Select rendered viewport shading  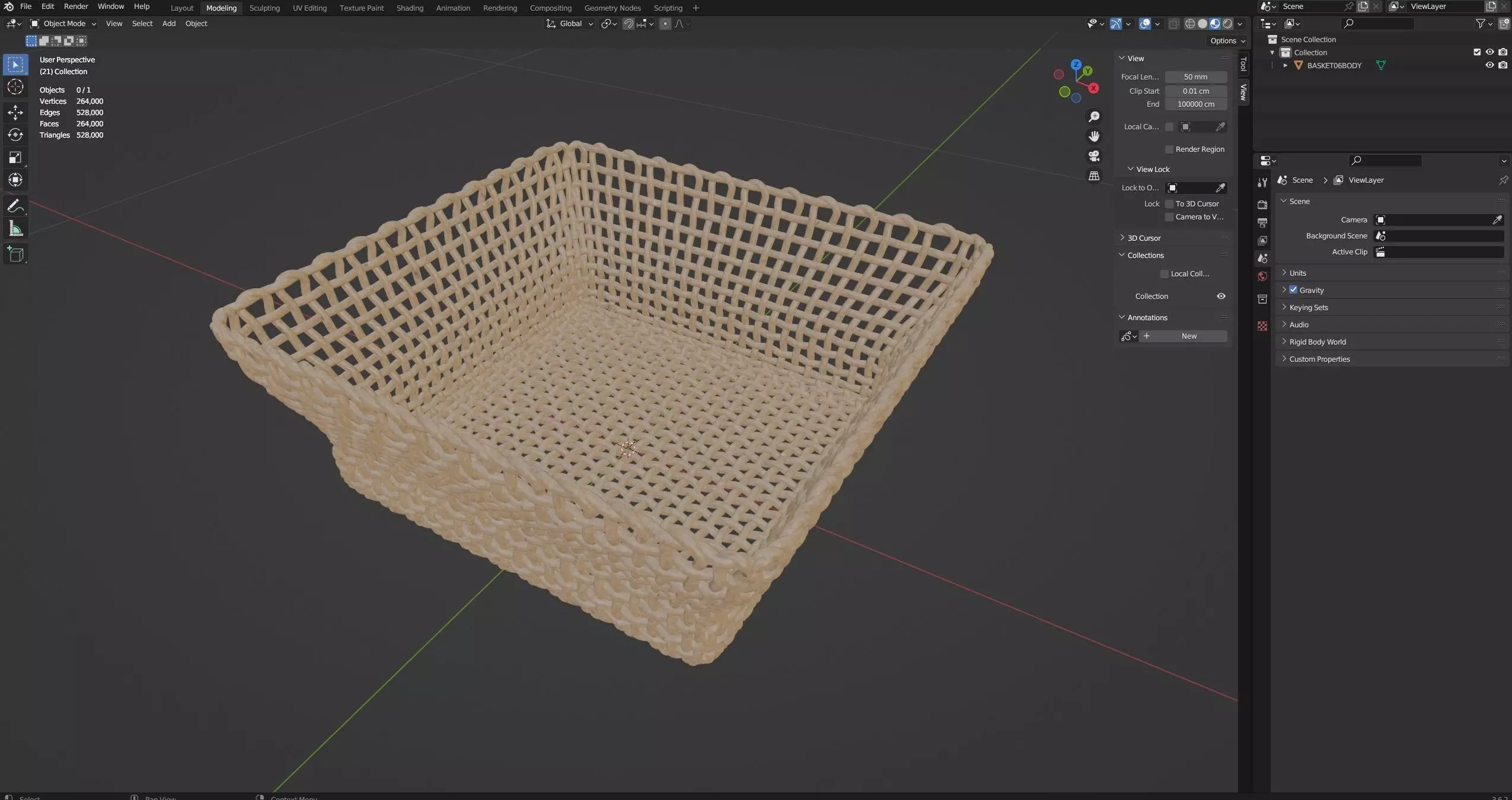click(x=1227, y=24)
